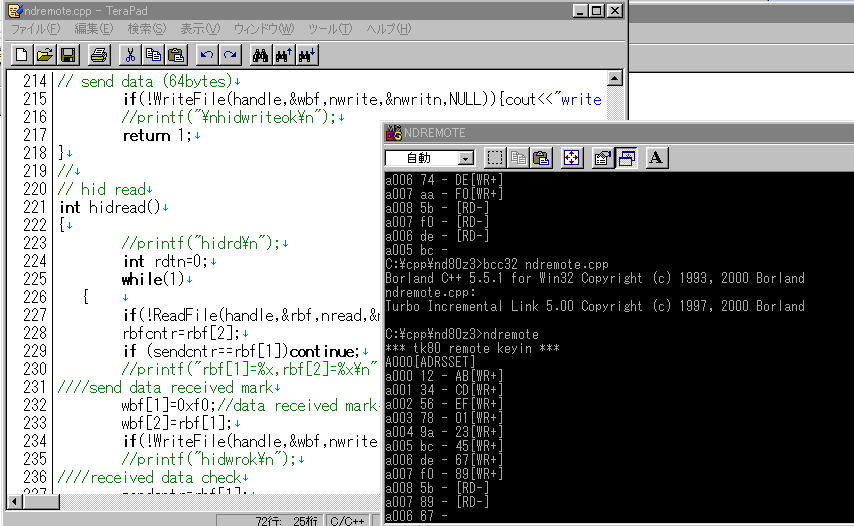
Task: Toggle the Background icon in NDREMOTE toolbar
Action: click(x=626, y=158)
